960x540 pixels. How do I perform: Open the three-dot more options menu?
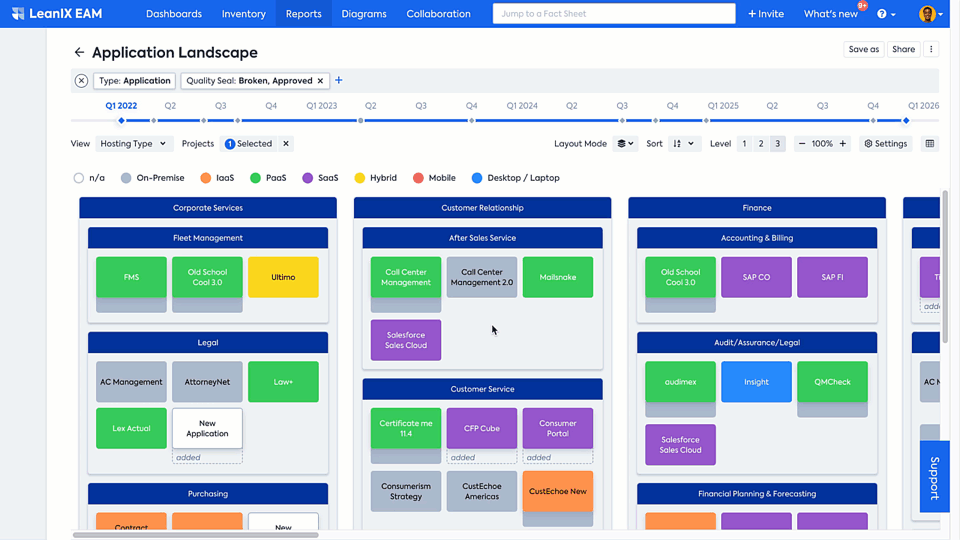tap(931, 49)
